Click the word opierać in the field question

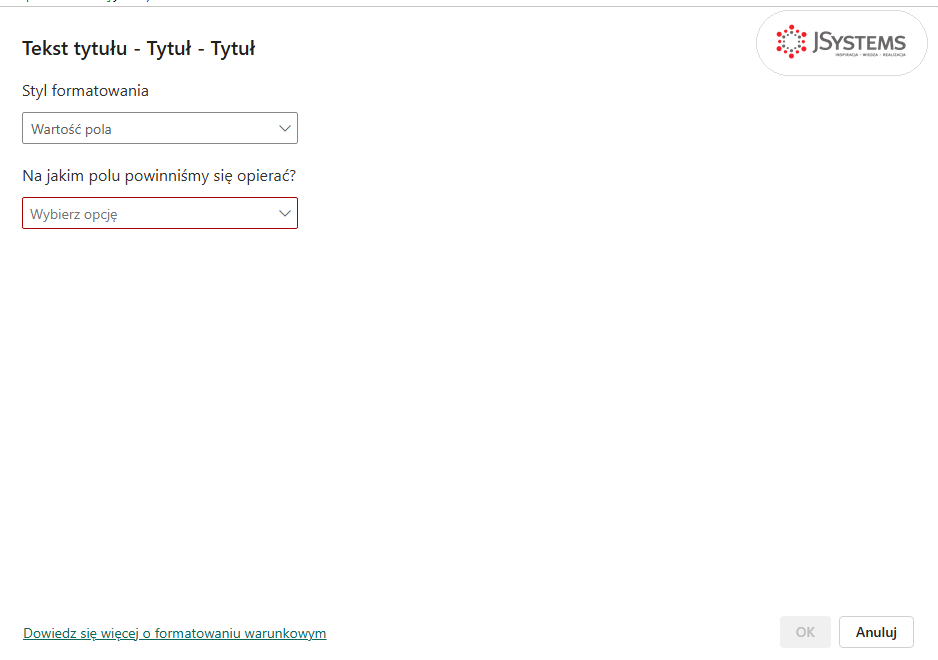266,176
